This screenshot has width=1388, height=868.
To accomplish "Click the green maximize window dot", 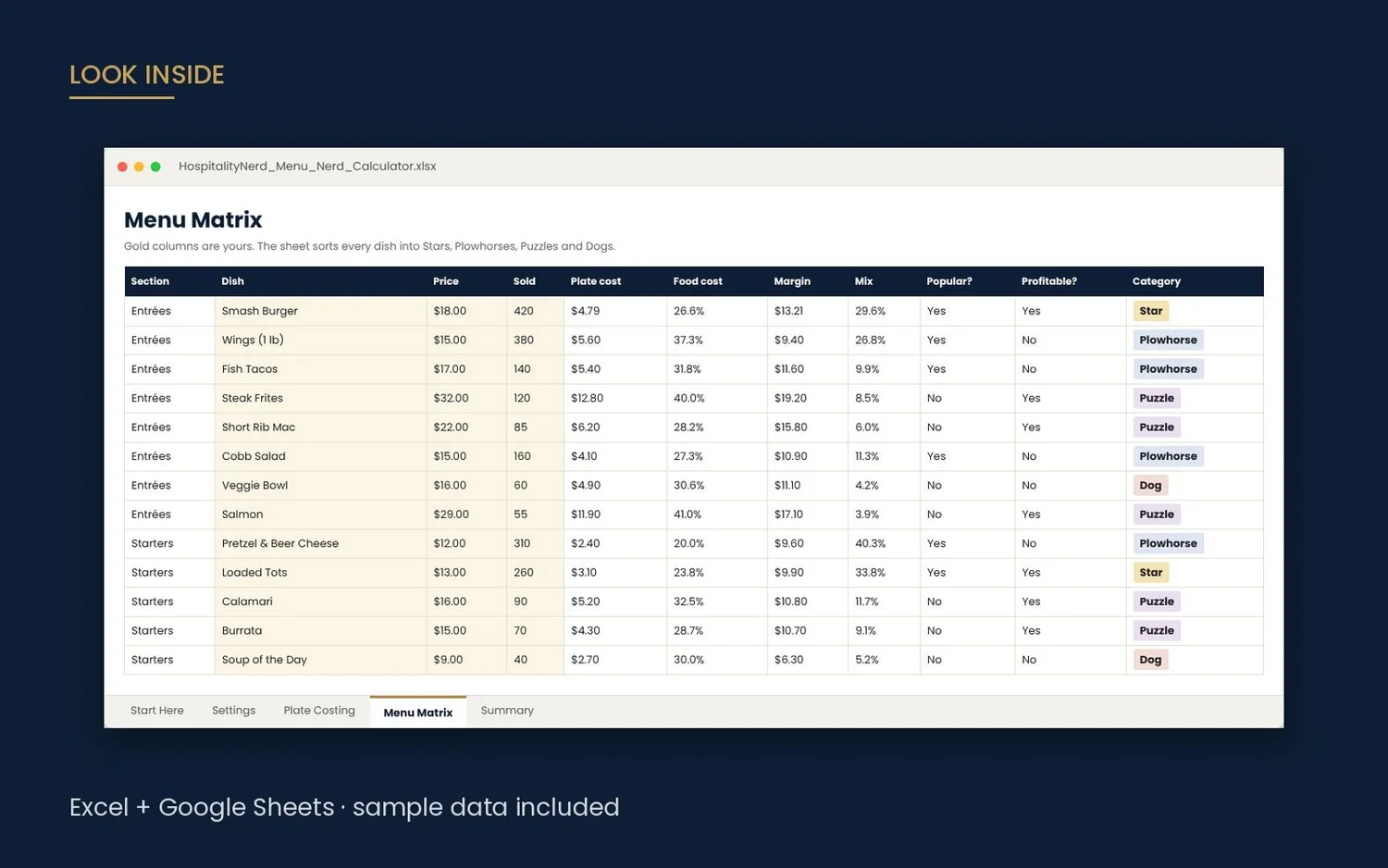I will click(155, 167).
